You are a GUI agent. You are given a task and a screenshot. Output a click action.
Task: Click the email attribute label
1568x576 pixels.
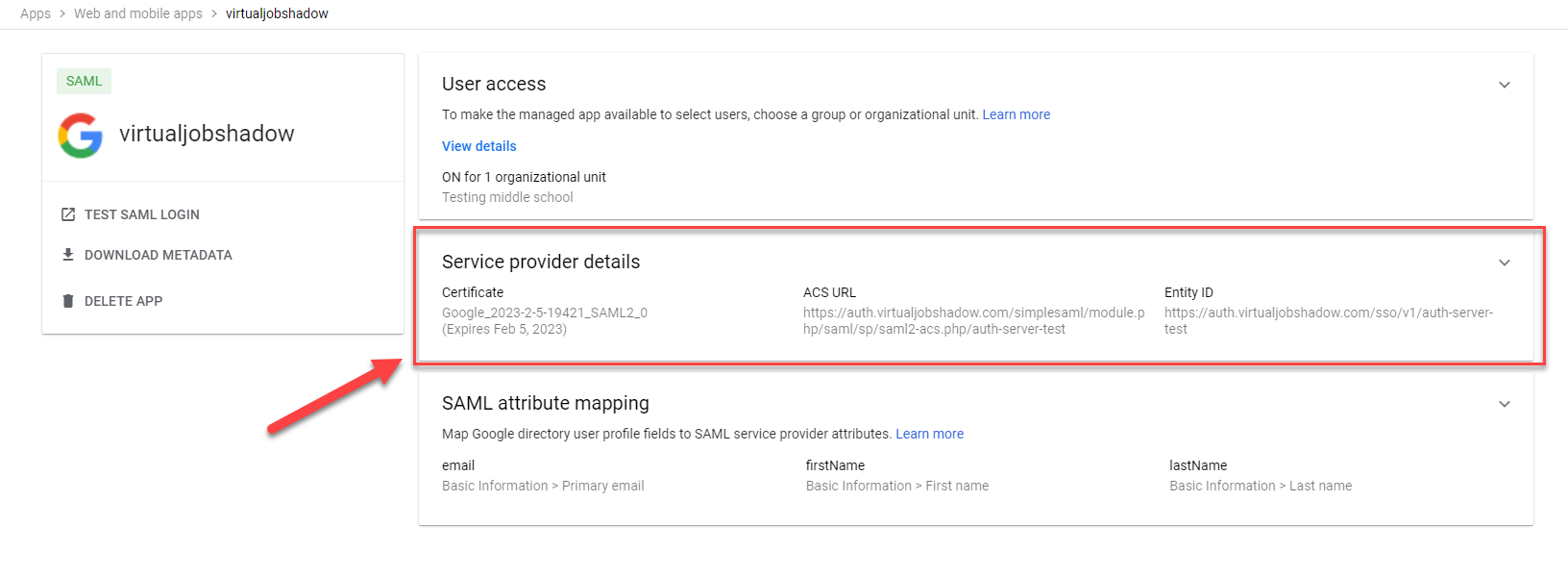pos(458,465)
